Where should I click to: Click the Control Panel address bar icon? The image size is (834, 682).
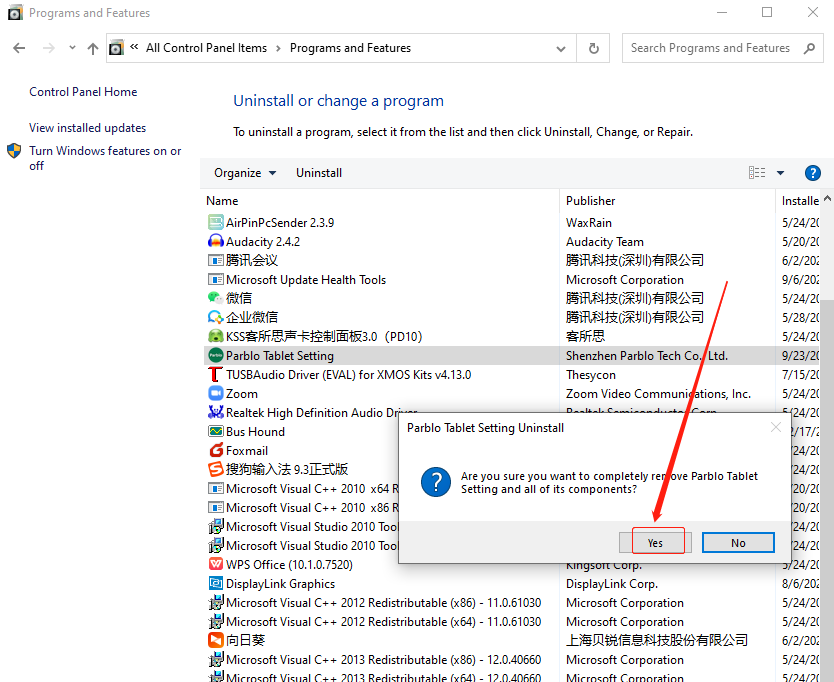[116, 48]
